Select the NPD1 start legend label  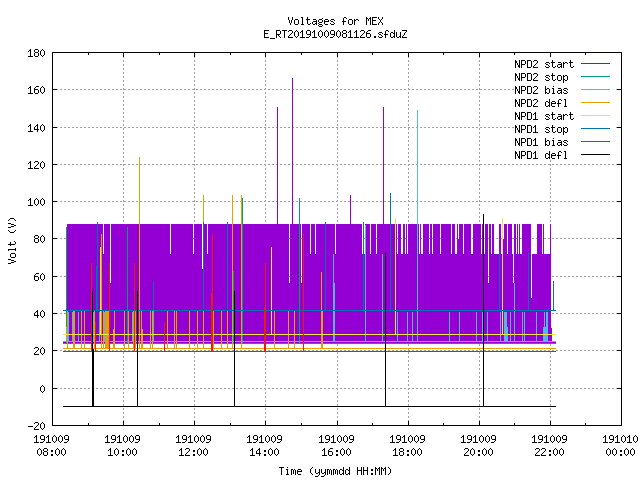click(x=544, y=116)
